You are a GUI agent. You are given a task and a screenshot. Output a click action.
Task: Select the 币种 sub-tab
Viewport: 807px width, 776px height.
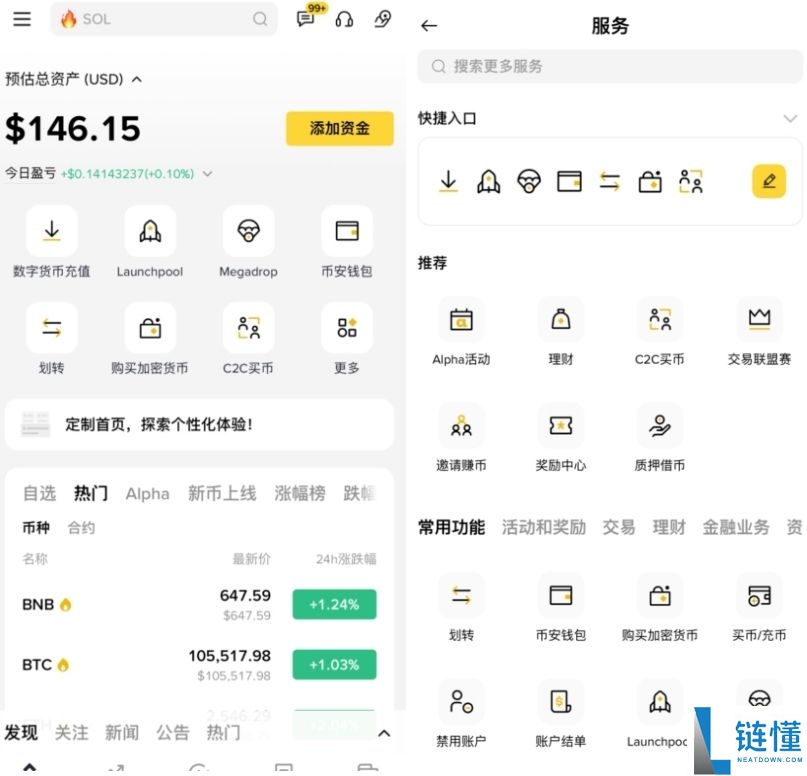[36, 527]
